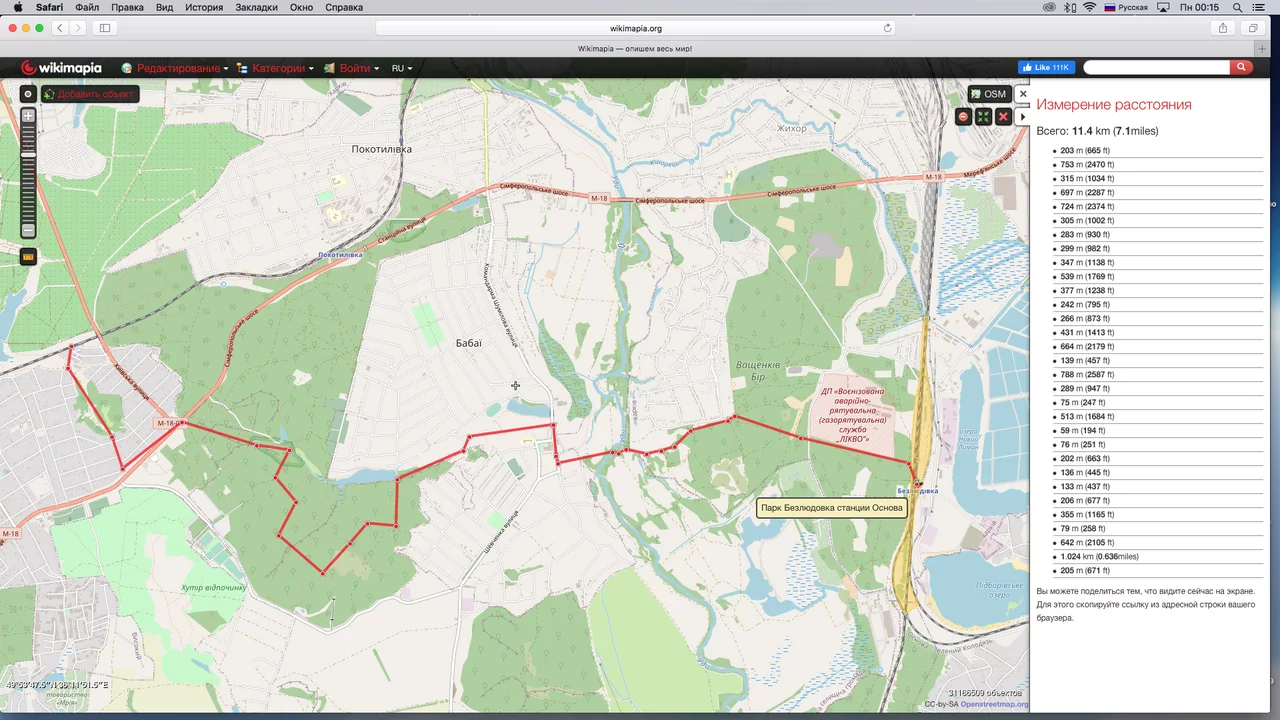
Task: Click Safari forward navigation arrow
Action: point(79,28)
